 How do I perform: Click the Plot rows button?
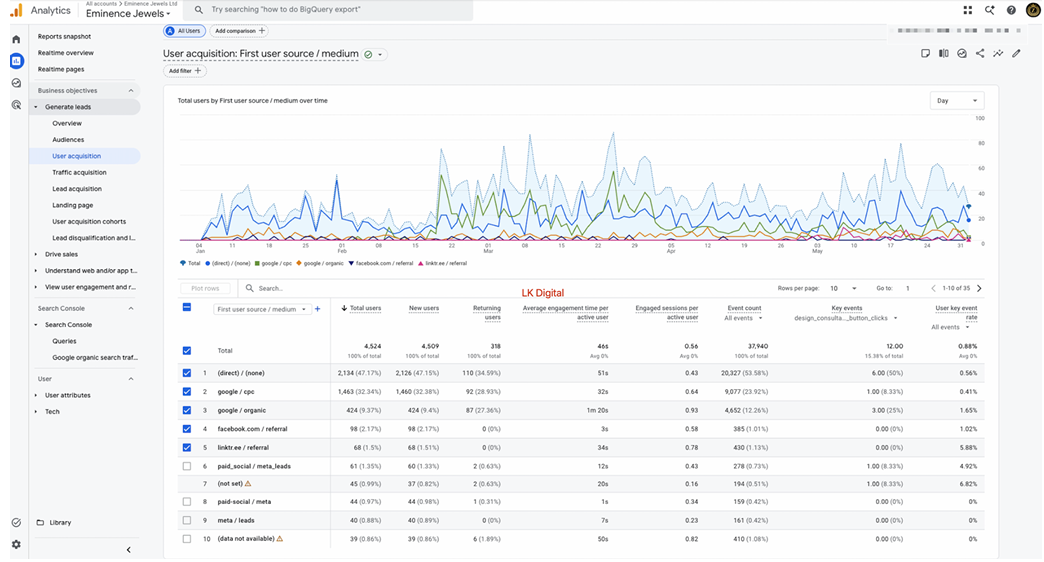coord(205,289)
